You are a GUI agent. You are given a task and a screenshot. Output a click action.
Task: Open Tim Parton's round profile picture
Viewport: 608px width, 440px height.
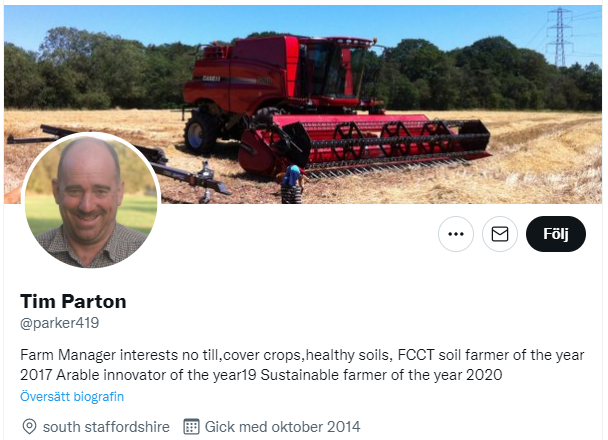tap(91, 200)
